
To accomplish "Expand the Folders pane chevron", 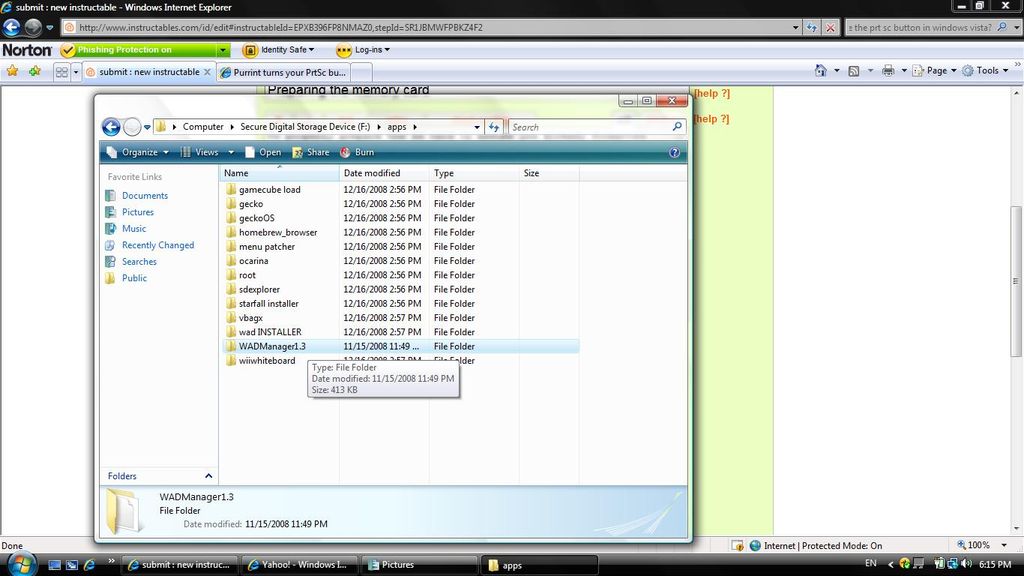I will (208, 476).
